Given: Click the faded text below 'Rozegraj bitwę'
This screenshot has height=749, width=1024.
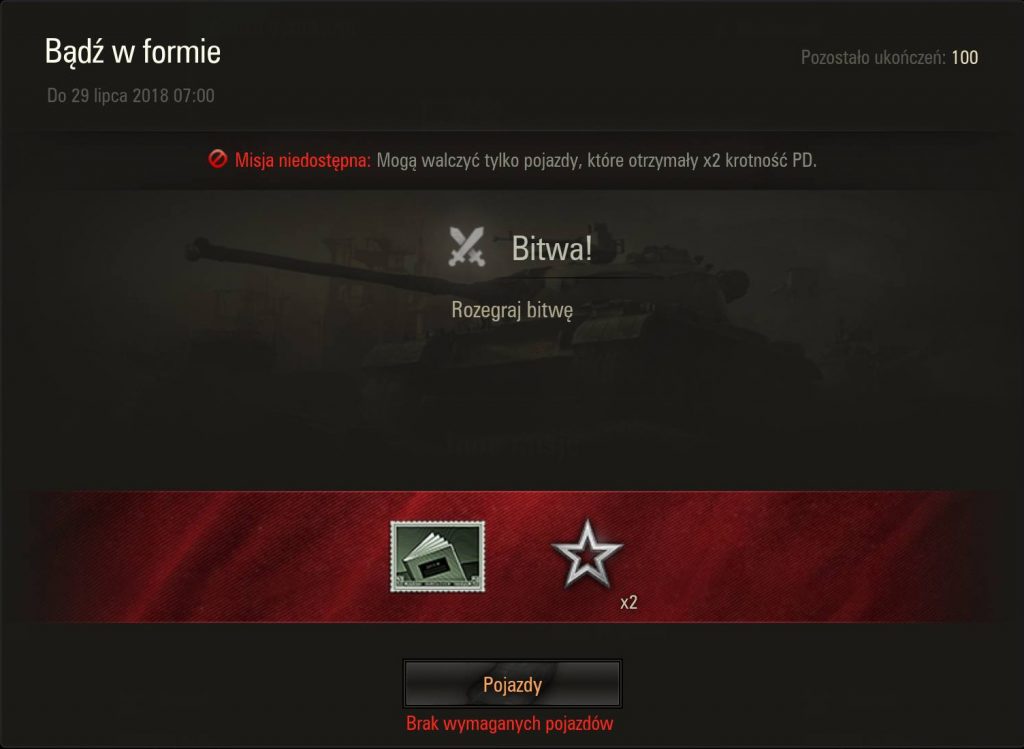Looking at the screenshot, I should pos(512,446).
